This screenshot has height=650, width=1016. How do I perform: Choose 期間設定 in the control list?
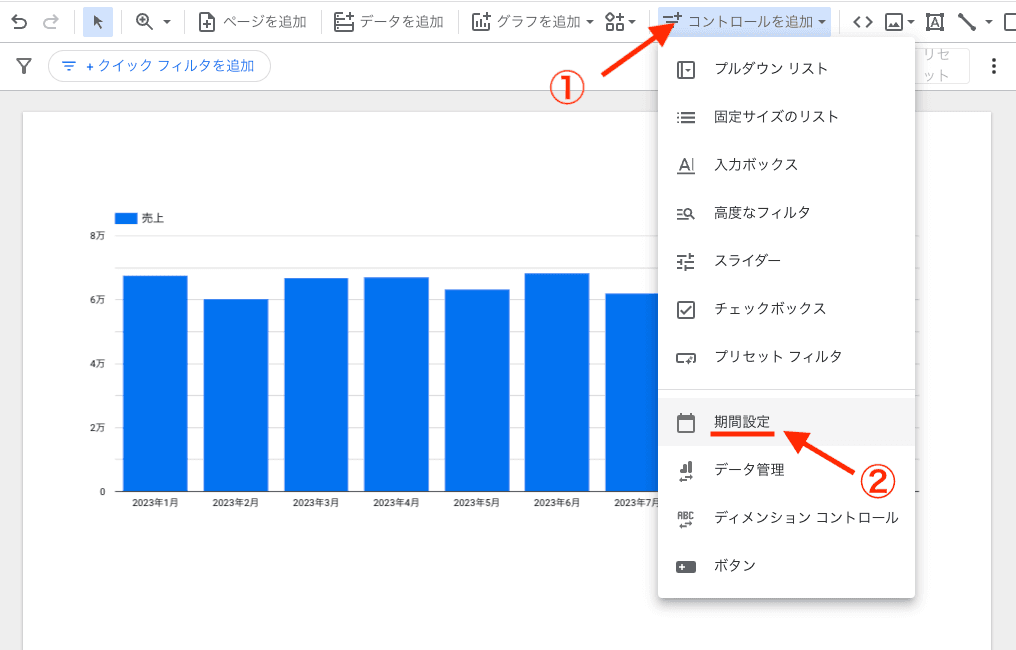[x=743, y=422]
